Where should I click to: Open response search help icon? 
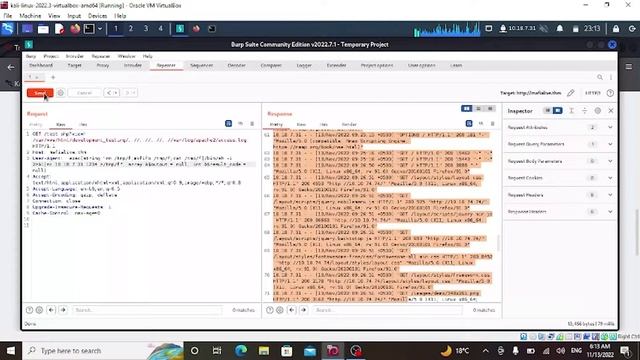pos(270,310)
